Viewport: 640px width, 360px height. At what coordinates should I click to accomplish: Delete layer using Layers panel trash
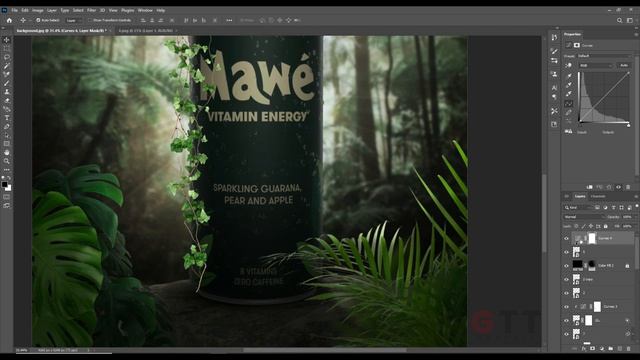point(629,349)
